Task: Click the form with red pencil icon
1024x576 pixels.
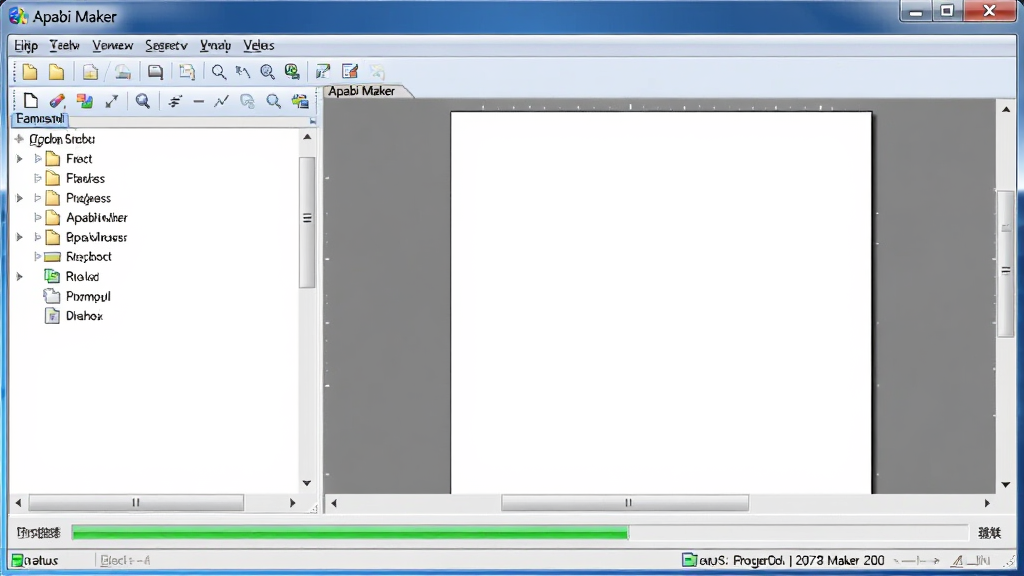Action: [350, 72]
